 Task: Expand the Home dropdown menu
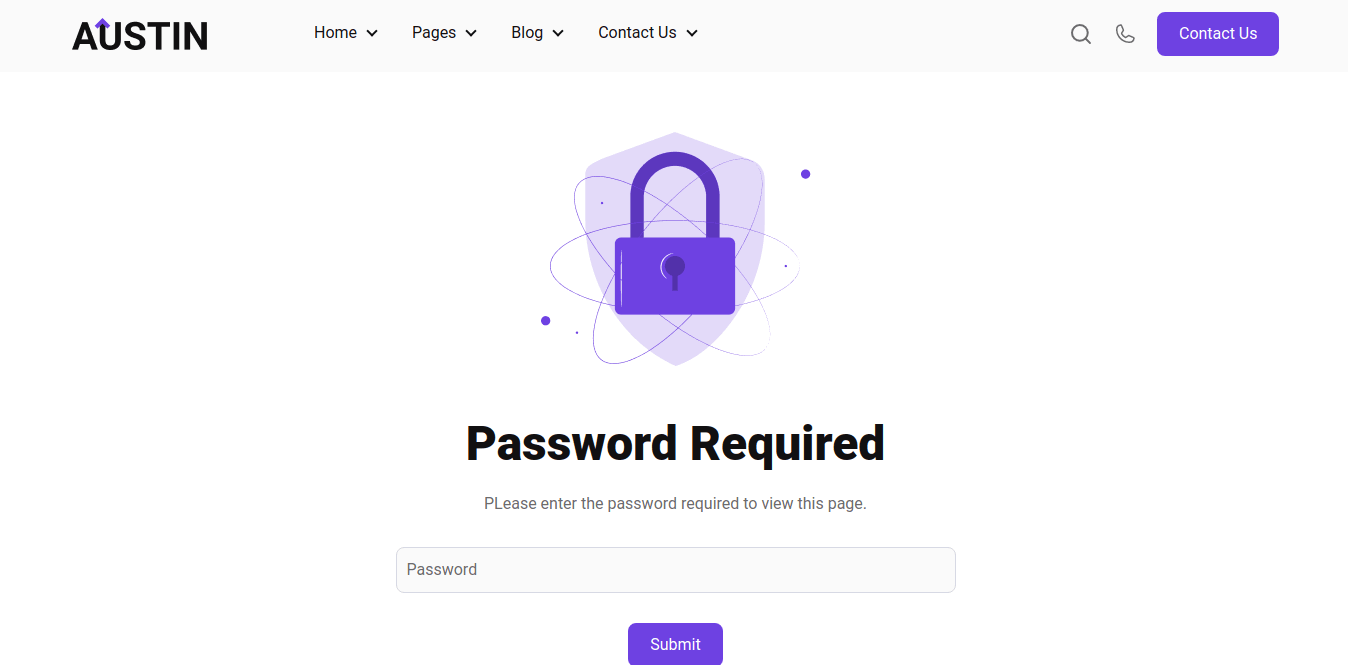point(373,32)
